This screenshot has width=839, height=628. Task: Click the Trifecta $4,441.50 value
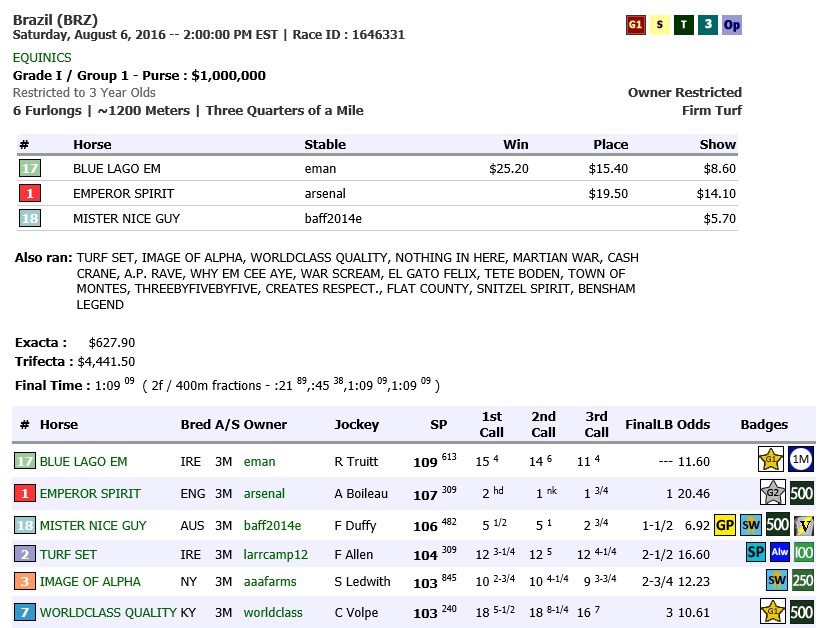(x=106, y=362)
